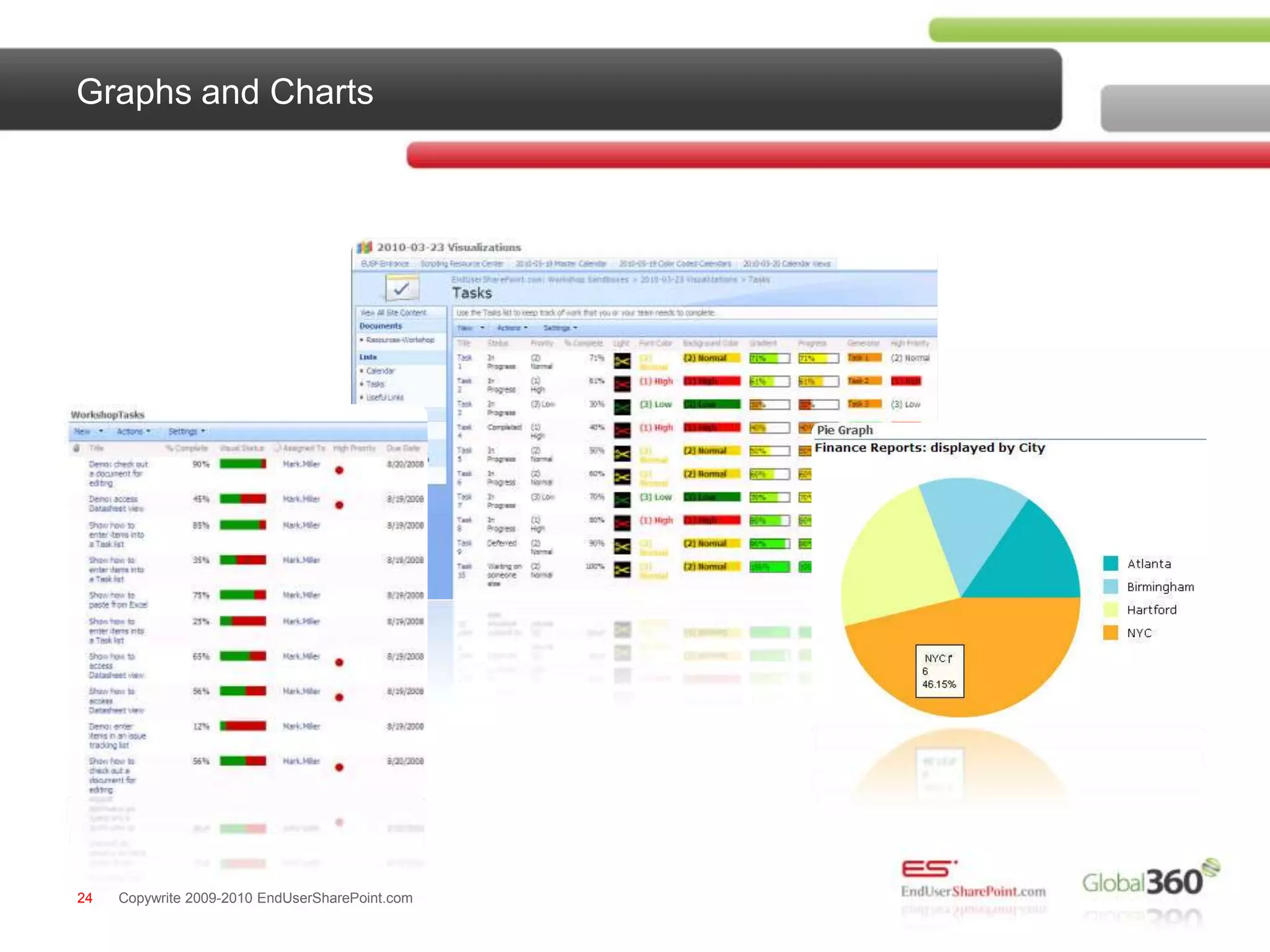Screen dimensions: 1270x952
Task: Open the New dropdown in the WorkshopTasks toolbar
Action: (x=89, y=431)
